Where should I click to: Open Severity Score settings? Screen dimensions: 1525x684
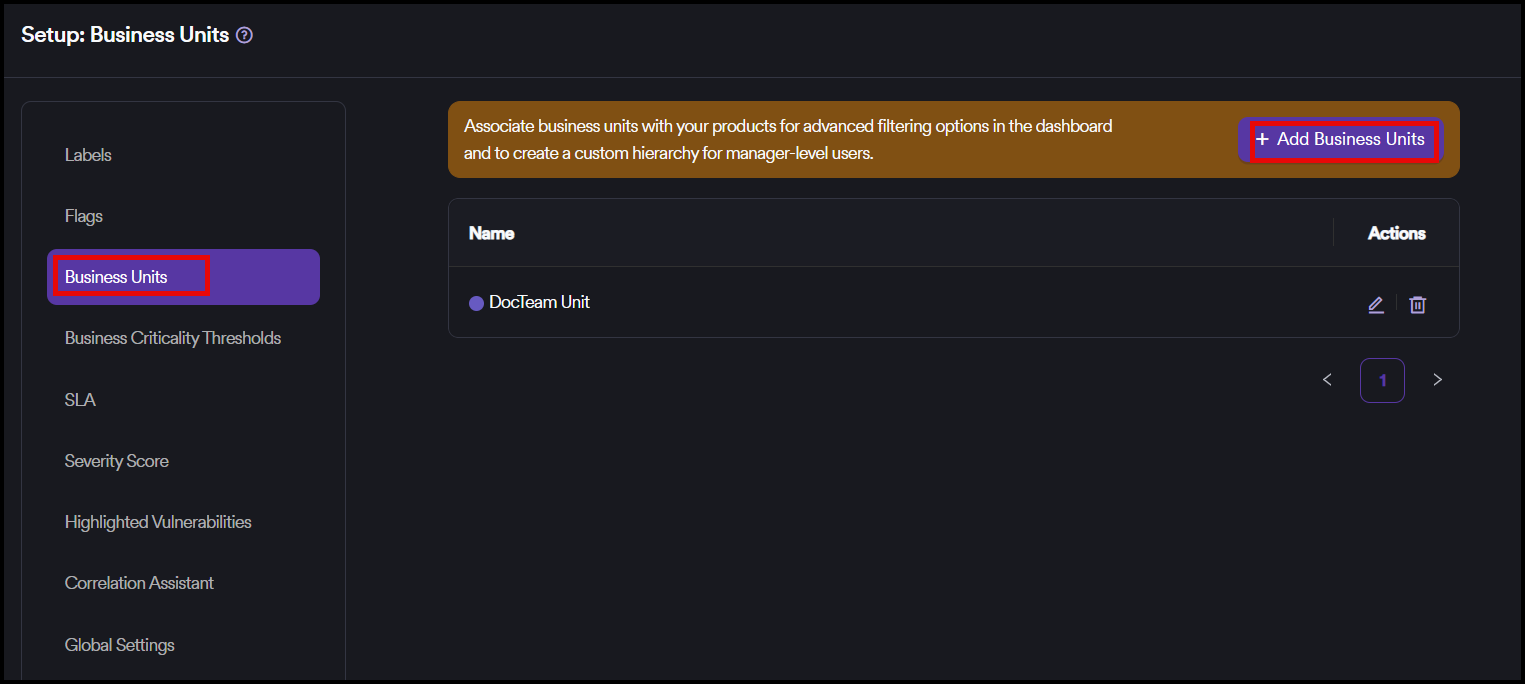click(117, 461)
